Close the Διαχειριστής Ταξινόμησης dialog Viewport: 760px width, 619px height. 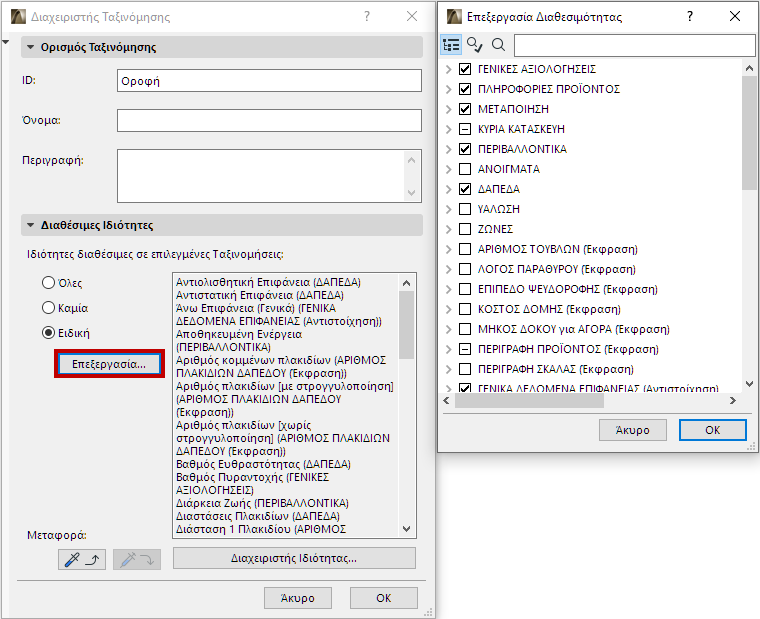point(412,16)
